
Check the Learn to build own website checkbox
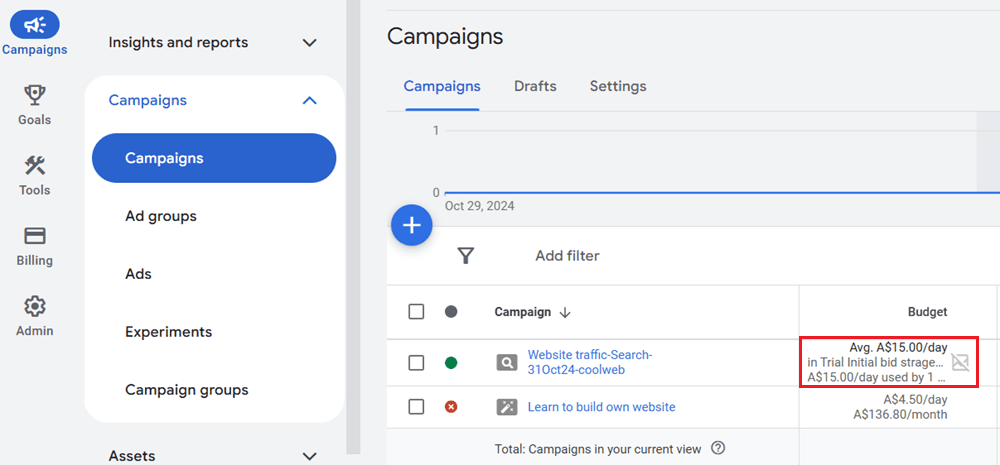[x=416, y=407]
